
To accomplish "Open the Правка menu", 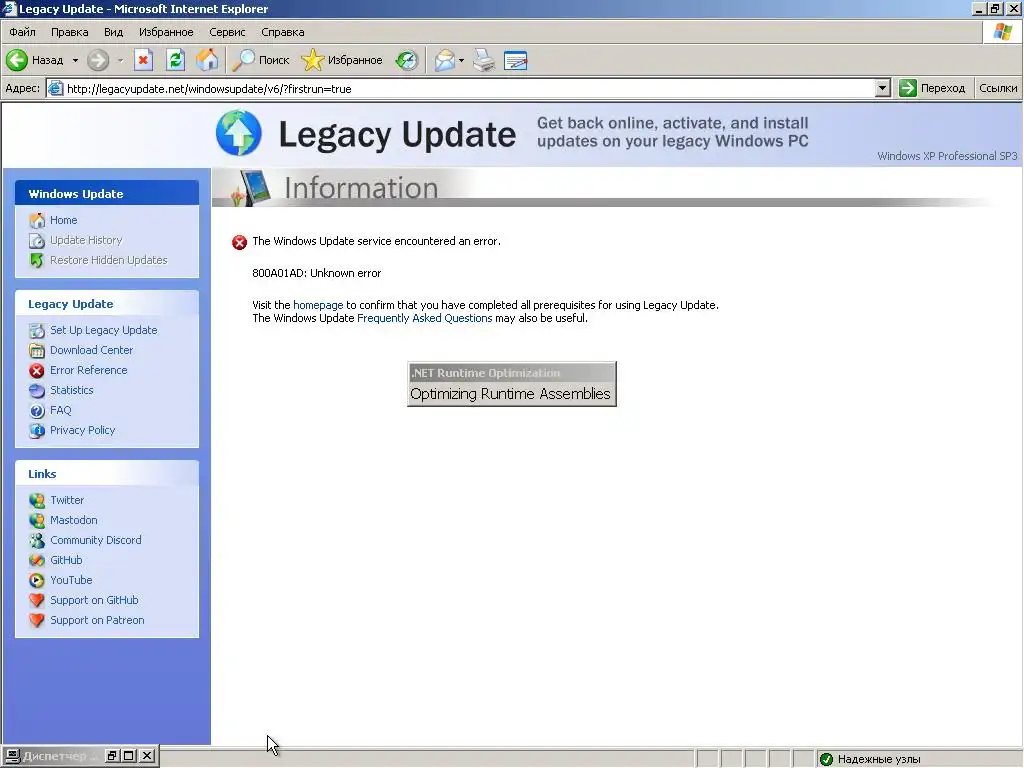I will click(x=69, y=32).
